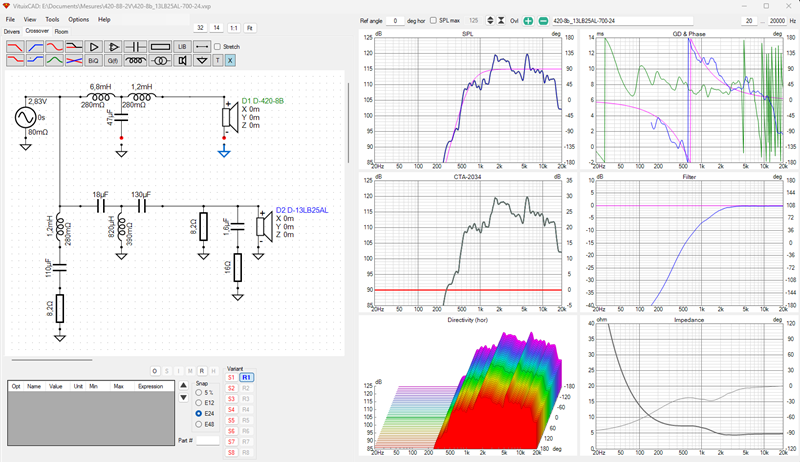Switch to the Room tab
Image resolution: width=800 pixels, height=462 pixels.
tap(61, 32)
